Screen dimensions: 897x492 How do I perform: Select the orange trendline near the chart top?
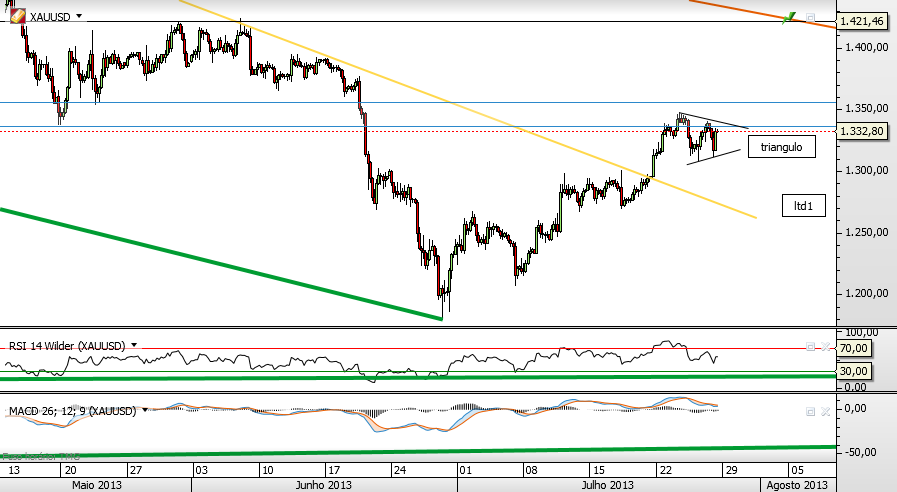(761, 14)
